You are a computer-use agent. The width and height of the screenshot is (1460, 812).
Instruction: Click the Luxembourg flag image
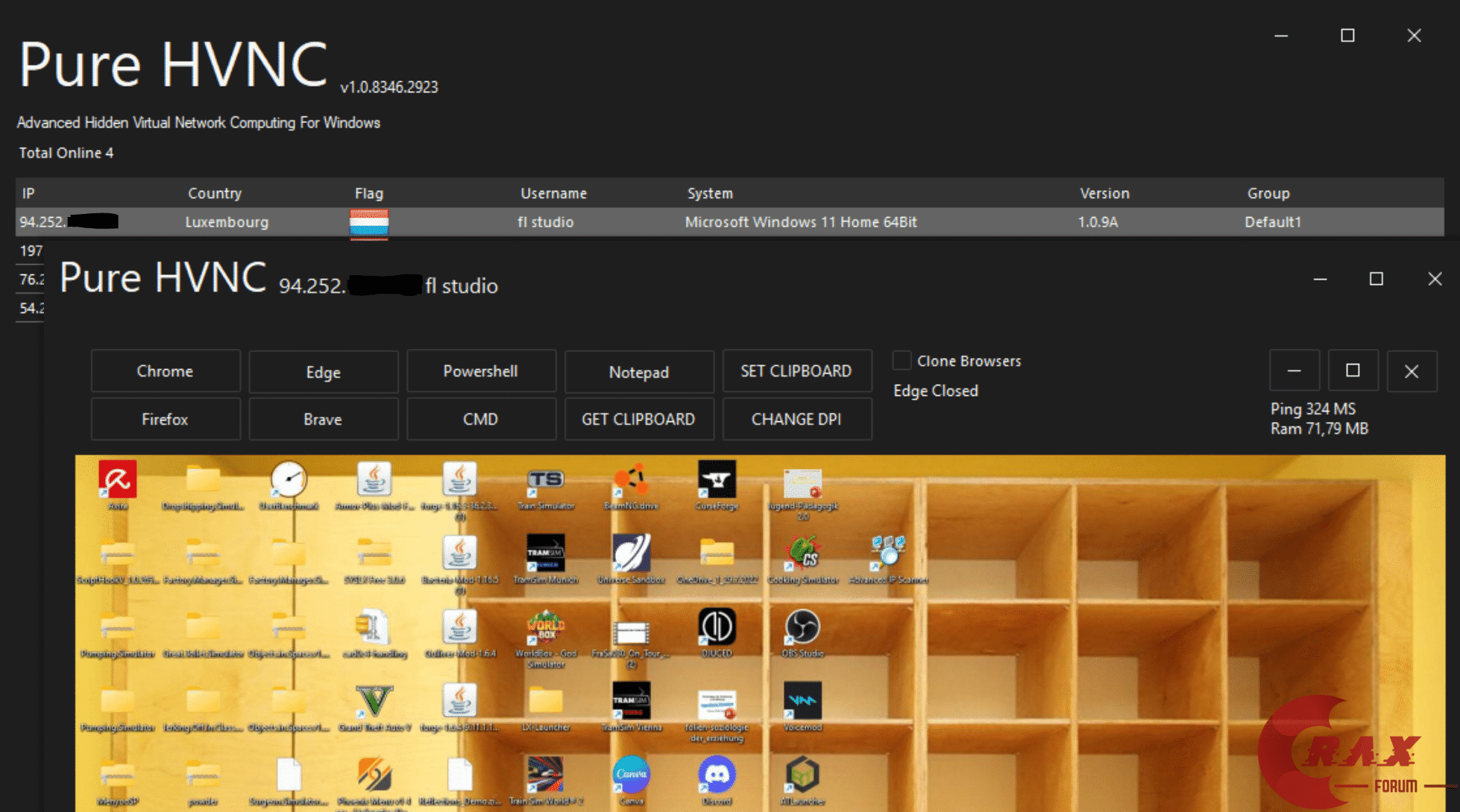click(x=369, y=222)
